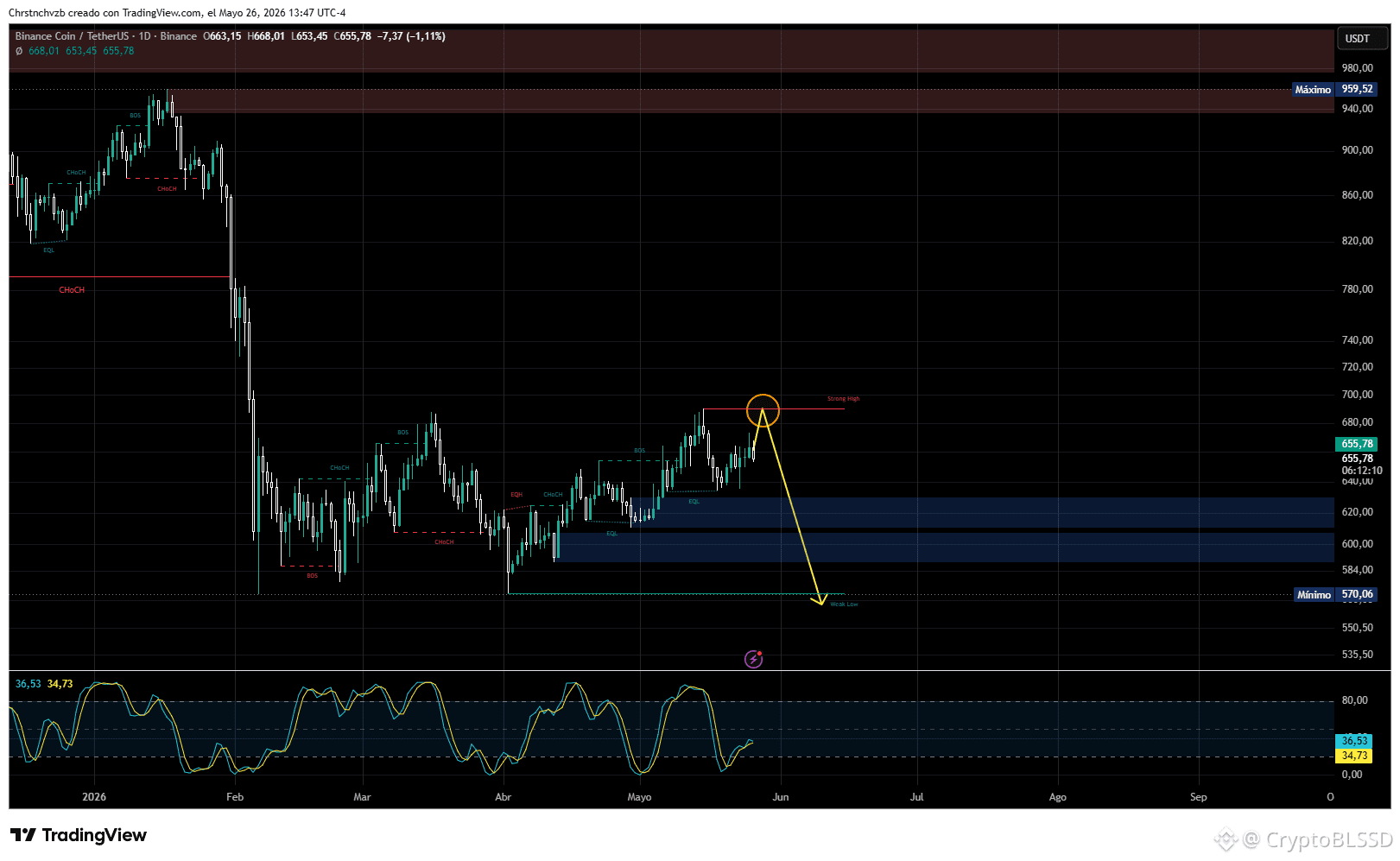Screen dimensions: 1400x861
Task: Click the 600,00 price axis label
Action: pyautogui.click(x=1357, y=544)
